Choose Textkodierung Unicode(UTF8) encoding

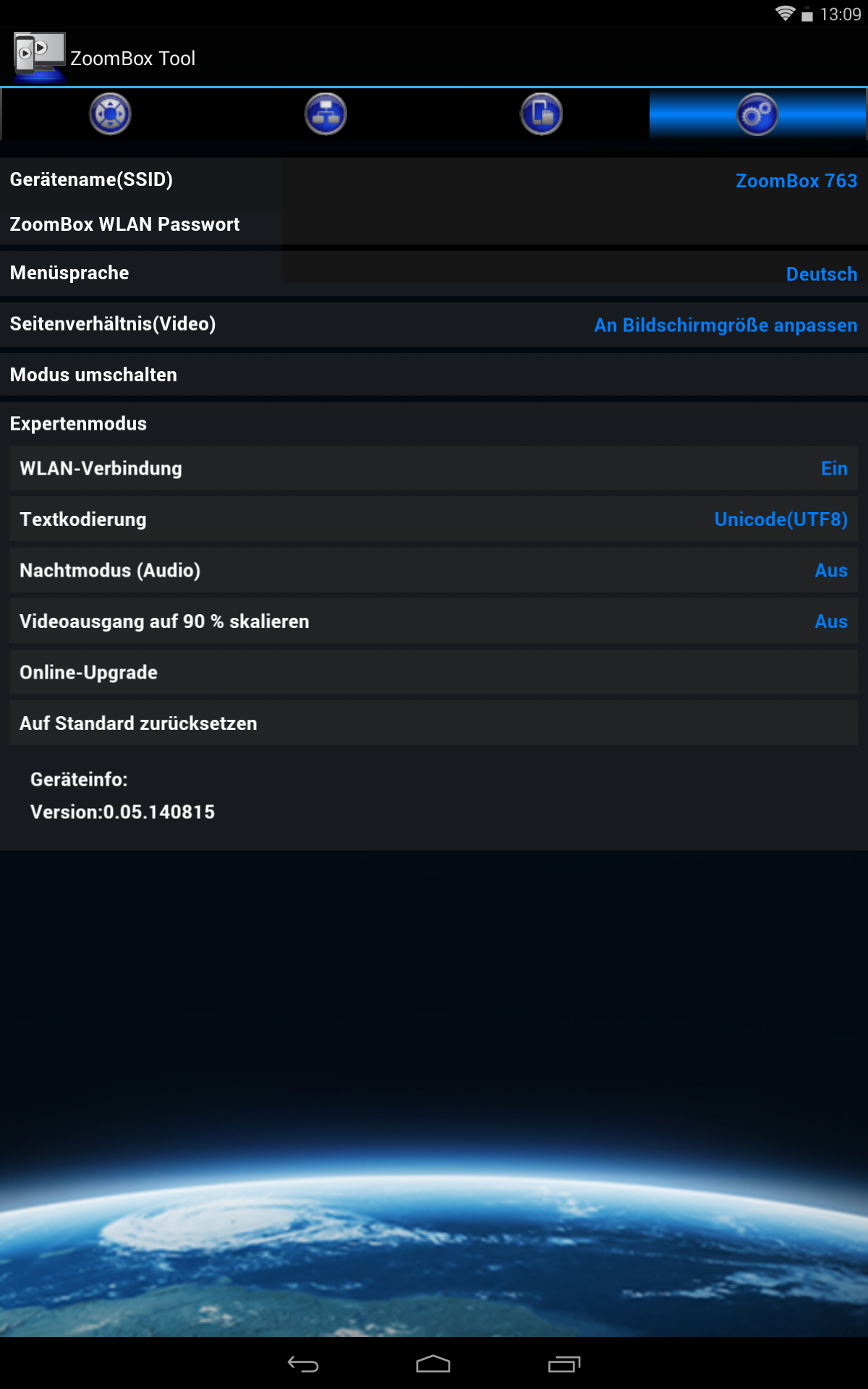tap(433, 519)
